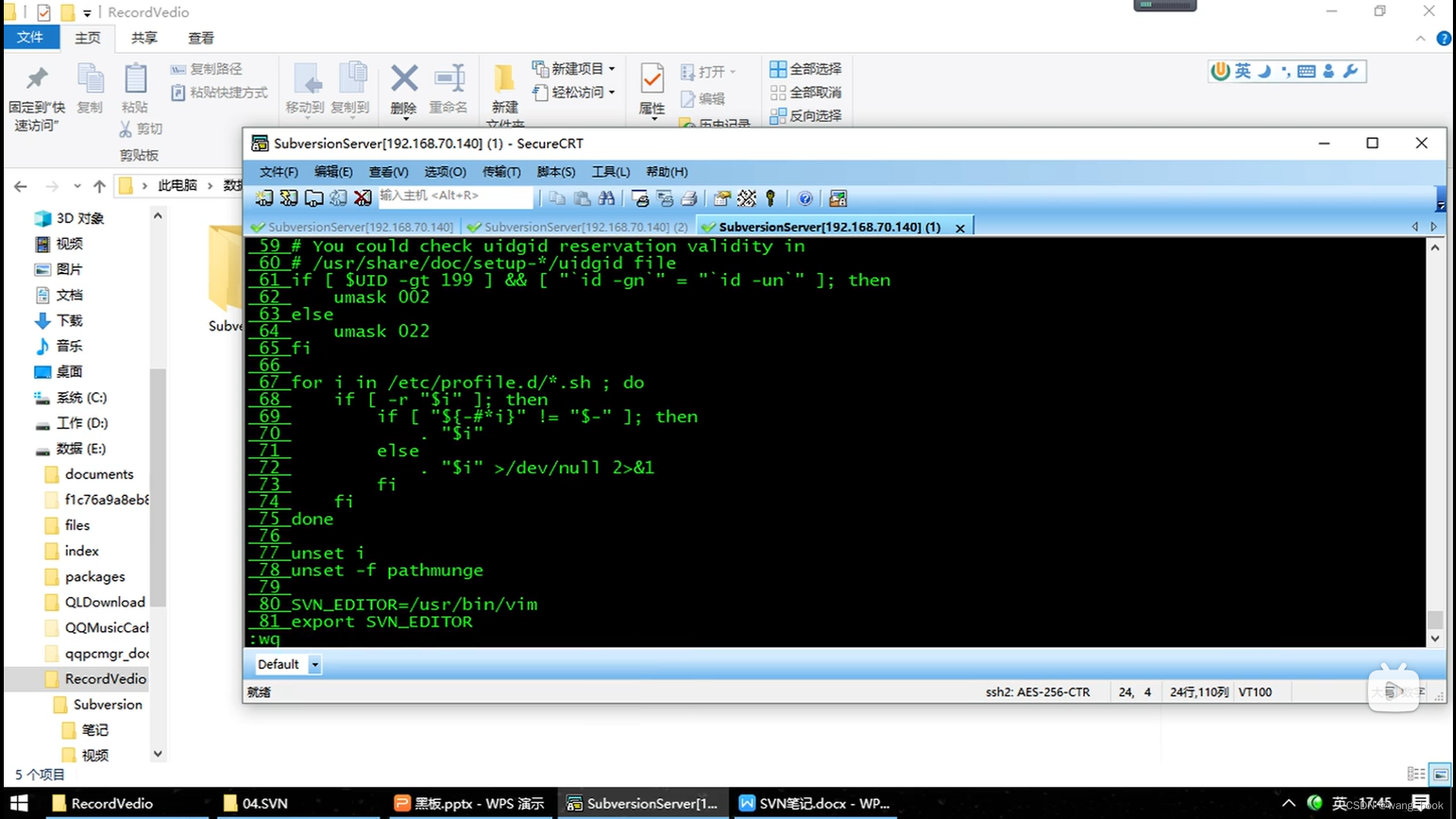Open the 帮助(H) menu
Viewport: 1456px width, 819px height.
coord(667,172)
